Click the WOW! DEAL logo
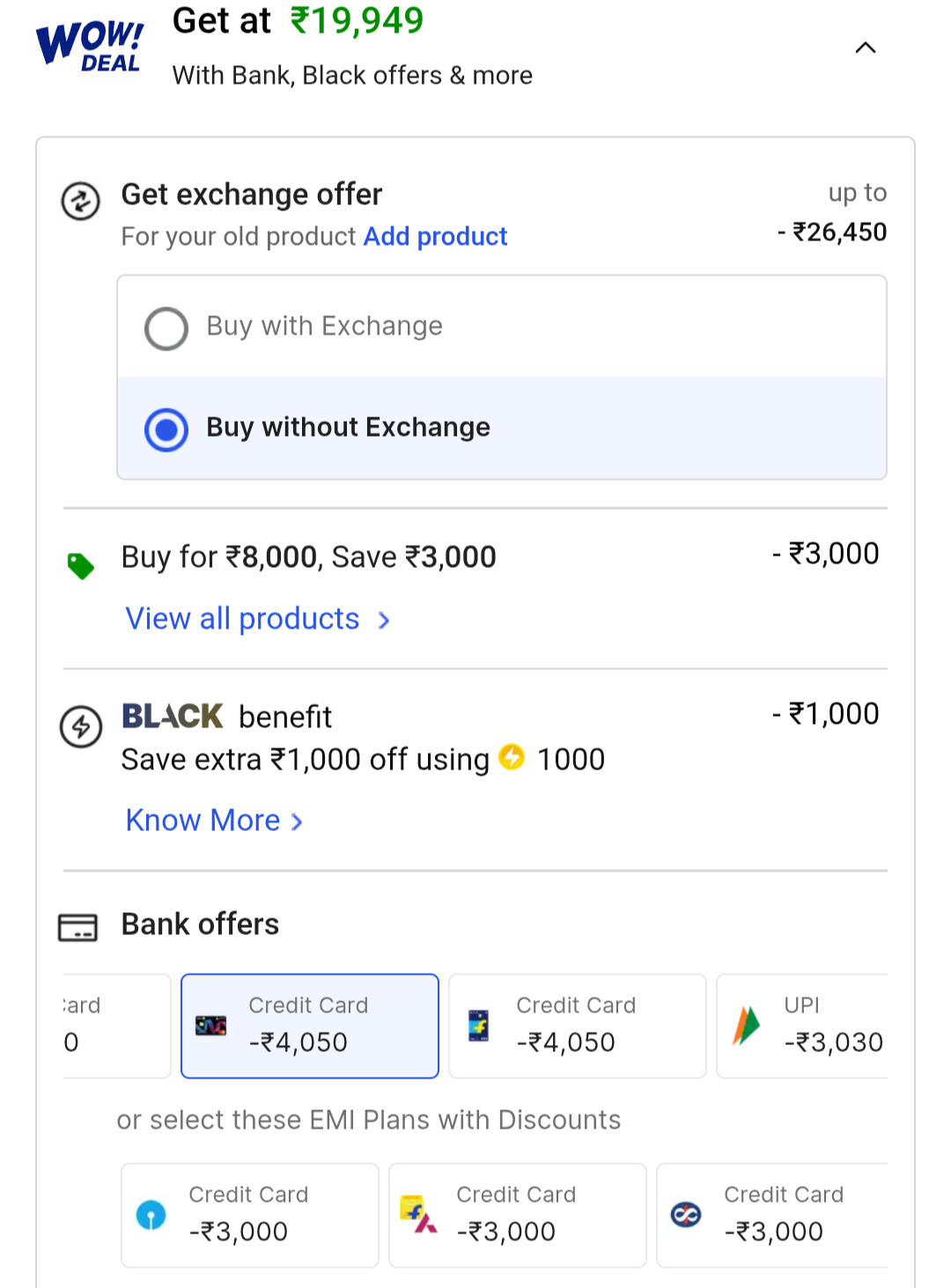The height and width of the screenshot is (1288, 951). click(90, 45)
